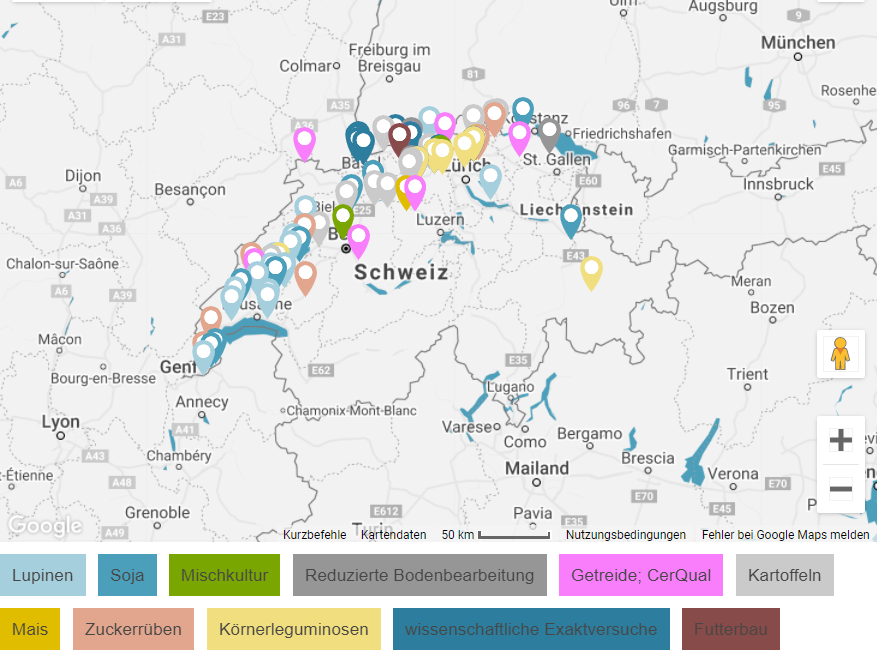Image resolution: width=877 pixels, height=658 pixels.
Task: Click the pink marker southeast of Bern
Action: point(359,241)
